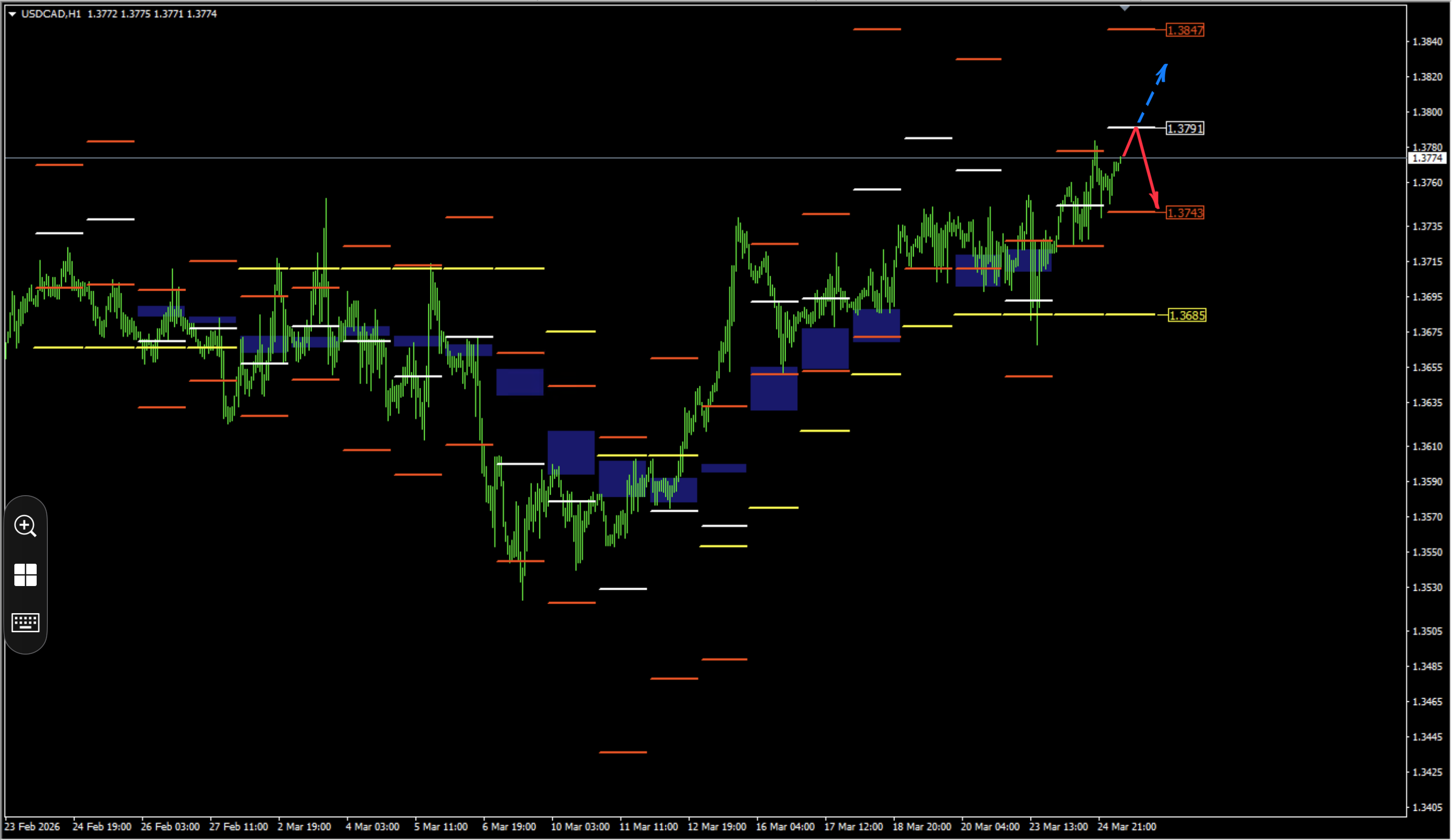The image size is (1452, 840).
Task: Select the 1.3791 white price label
Action: coord(1185,129)
